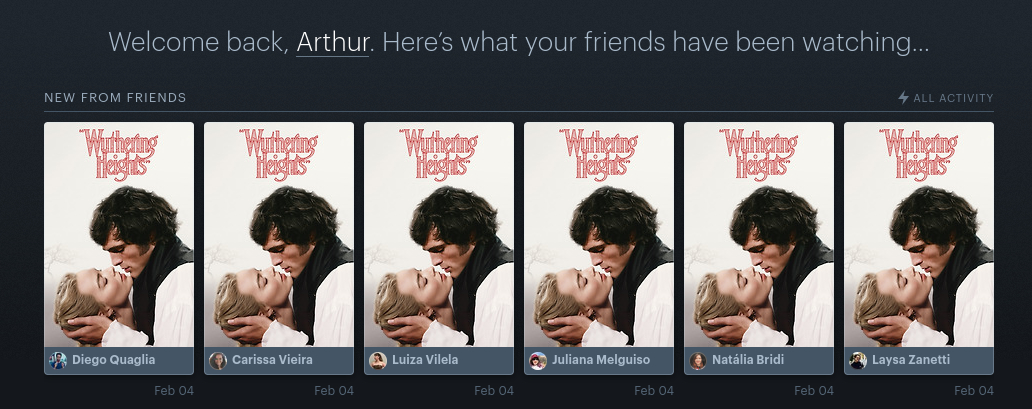This screenshot has height=409, width=1032.
Task: Click Carissa Vieira's avatar icon
Action: click(x=218, y=360)
